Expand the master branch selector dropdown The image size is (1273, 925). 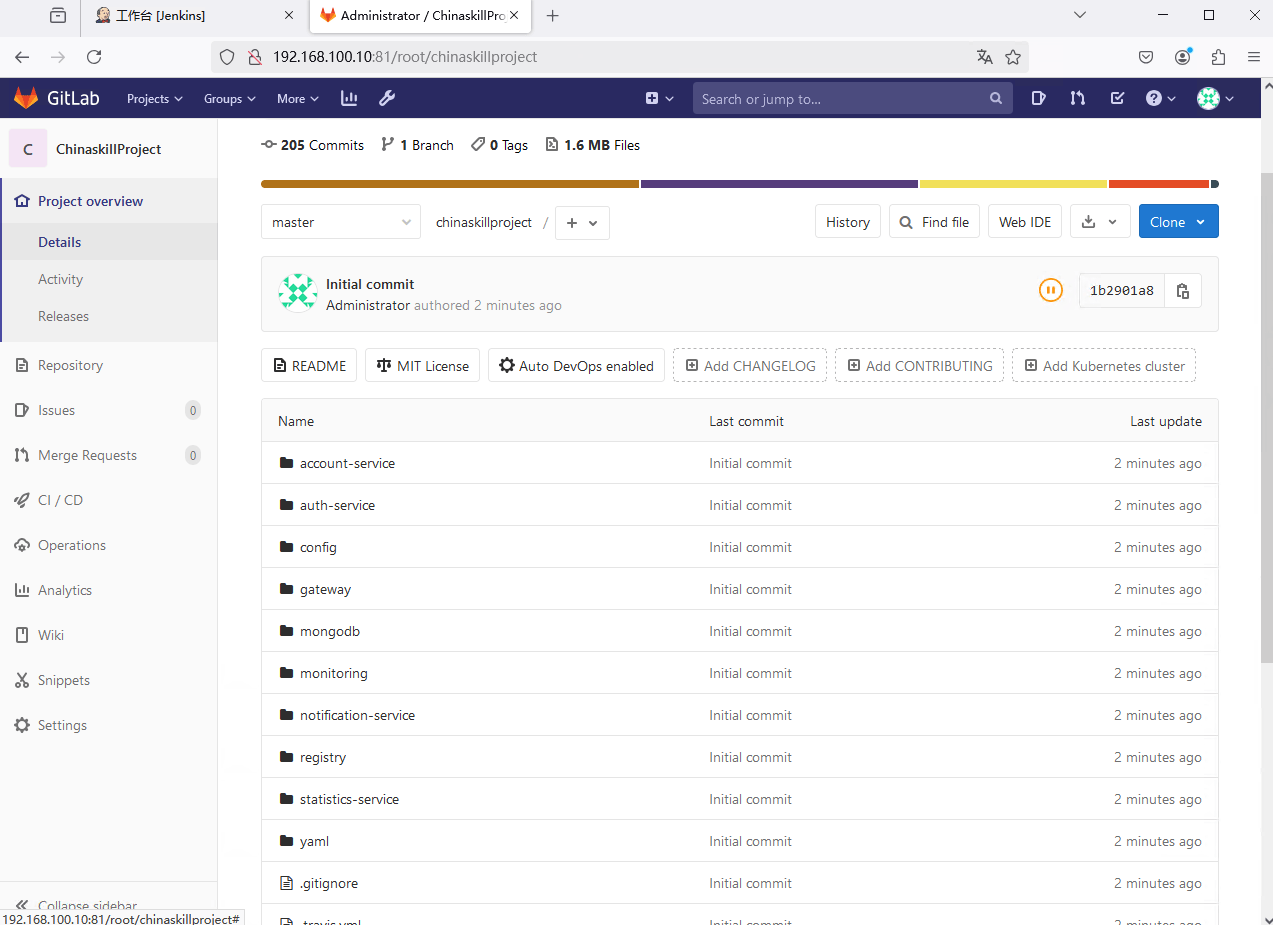click(x=340, y=222)
